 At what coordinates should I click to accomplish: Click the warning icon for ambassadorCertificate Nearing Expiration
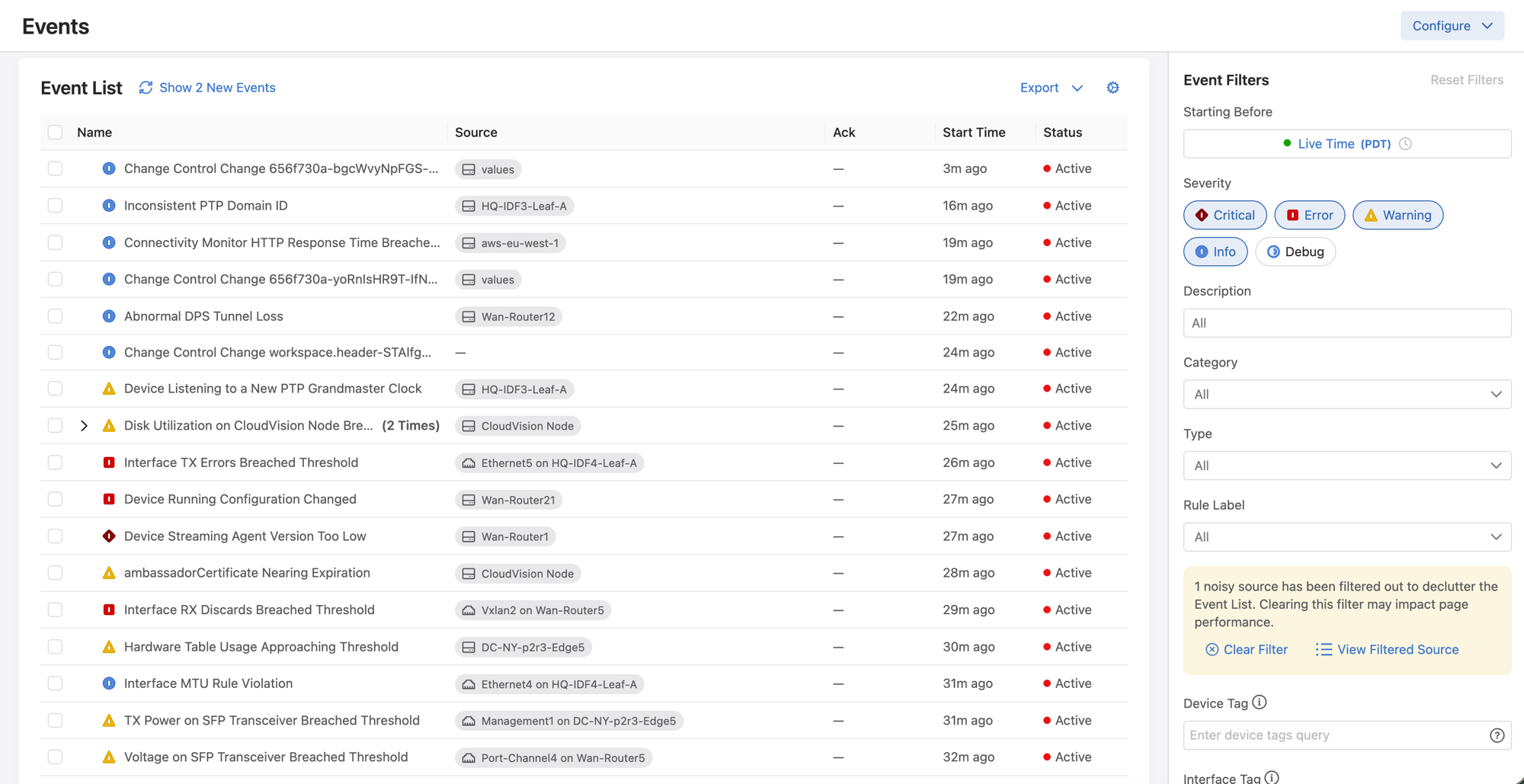point(109,573)
